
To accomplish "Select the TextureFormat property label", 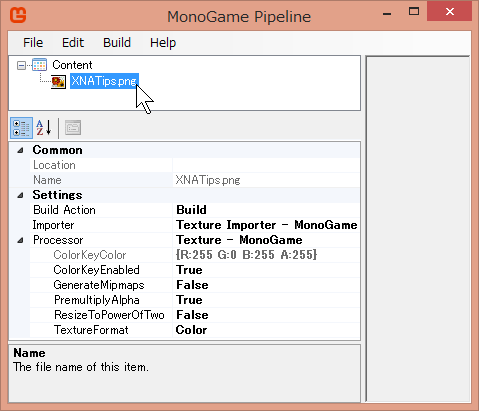I will tap(91, 330).
